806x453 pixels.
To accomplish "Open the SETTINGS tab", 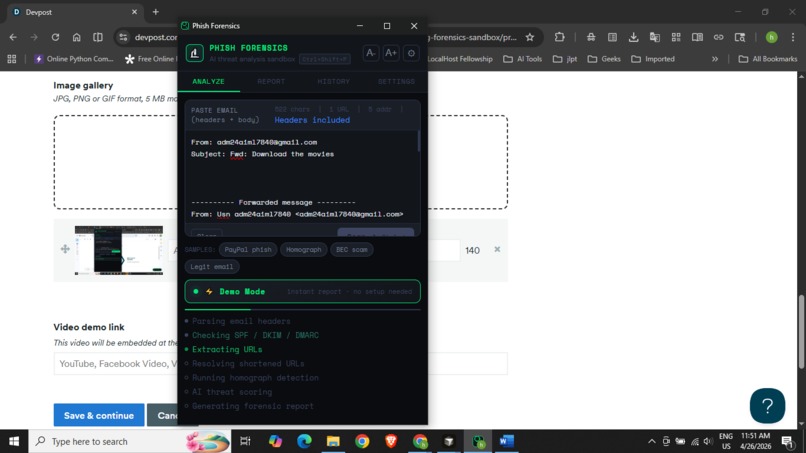I will pyautogui.click(x=396, y=82).
